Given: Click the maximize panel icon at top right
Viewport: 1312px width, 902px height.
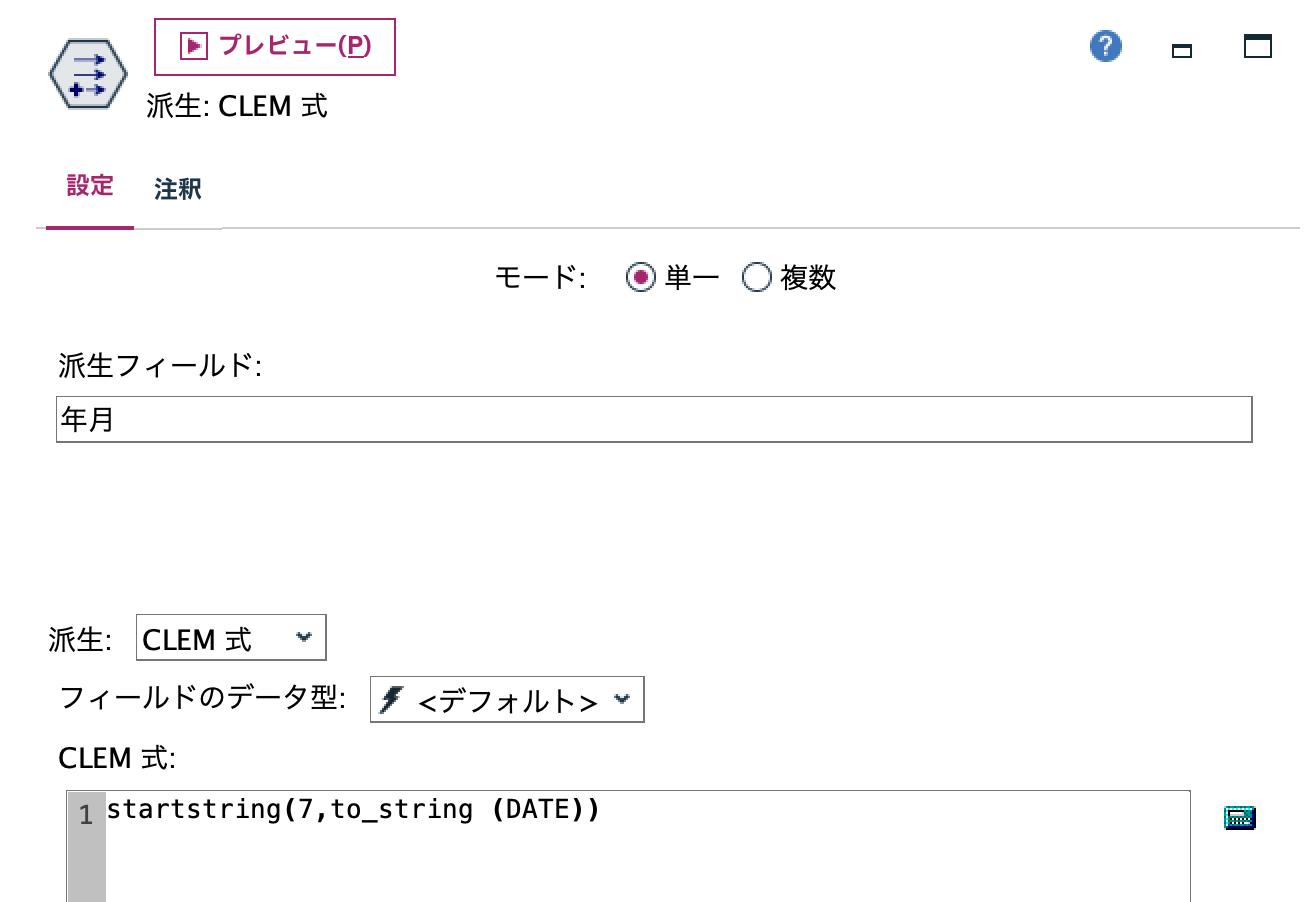Looking at the screenshot, I should pyautogui.click(x=1258, y=46).
